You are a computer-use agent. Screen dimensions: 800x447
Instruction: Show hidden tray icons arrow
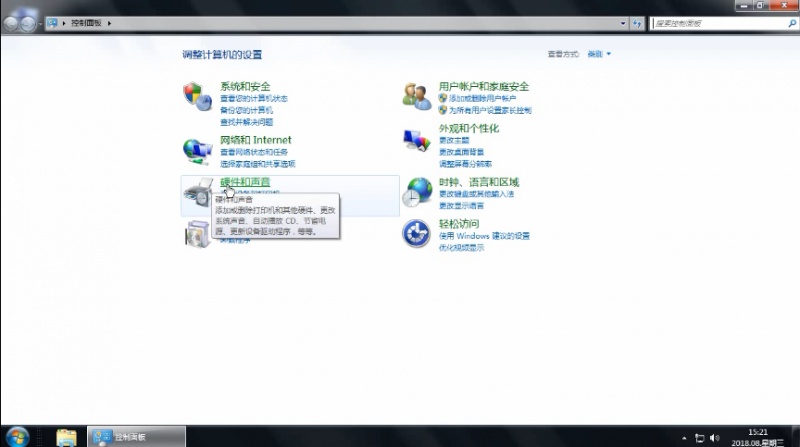[x=684, y=438]
